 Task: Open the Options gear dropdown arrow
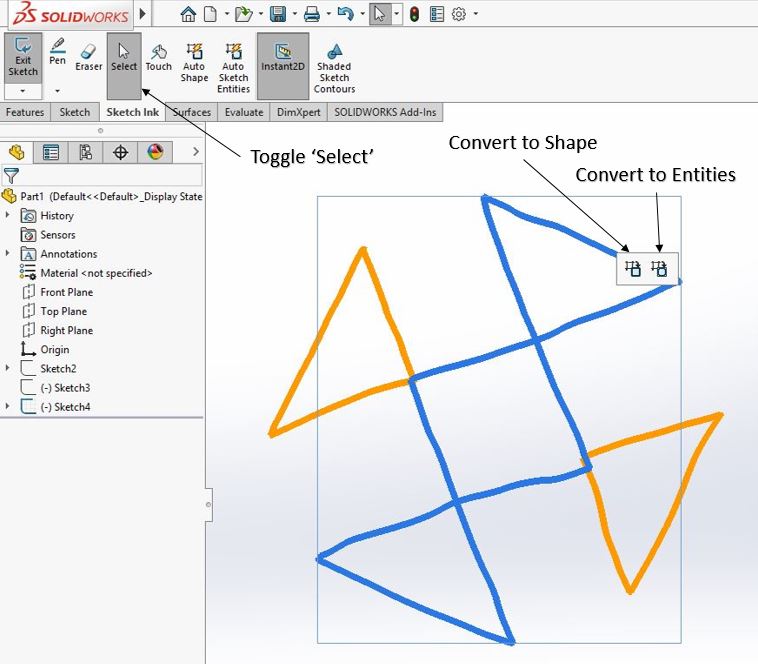476,14
